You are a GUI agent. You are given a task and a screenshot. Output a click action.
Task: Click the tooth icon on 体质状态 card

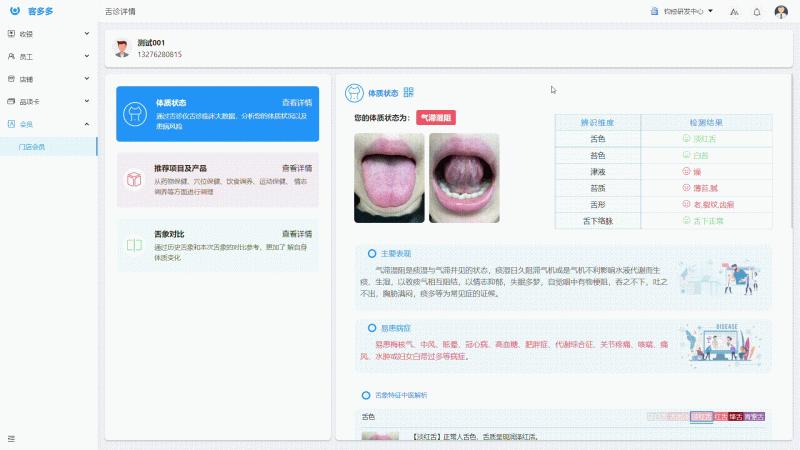(133, 111)
